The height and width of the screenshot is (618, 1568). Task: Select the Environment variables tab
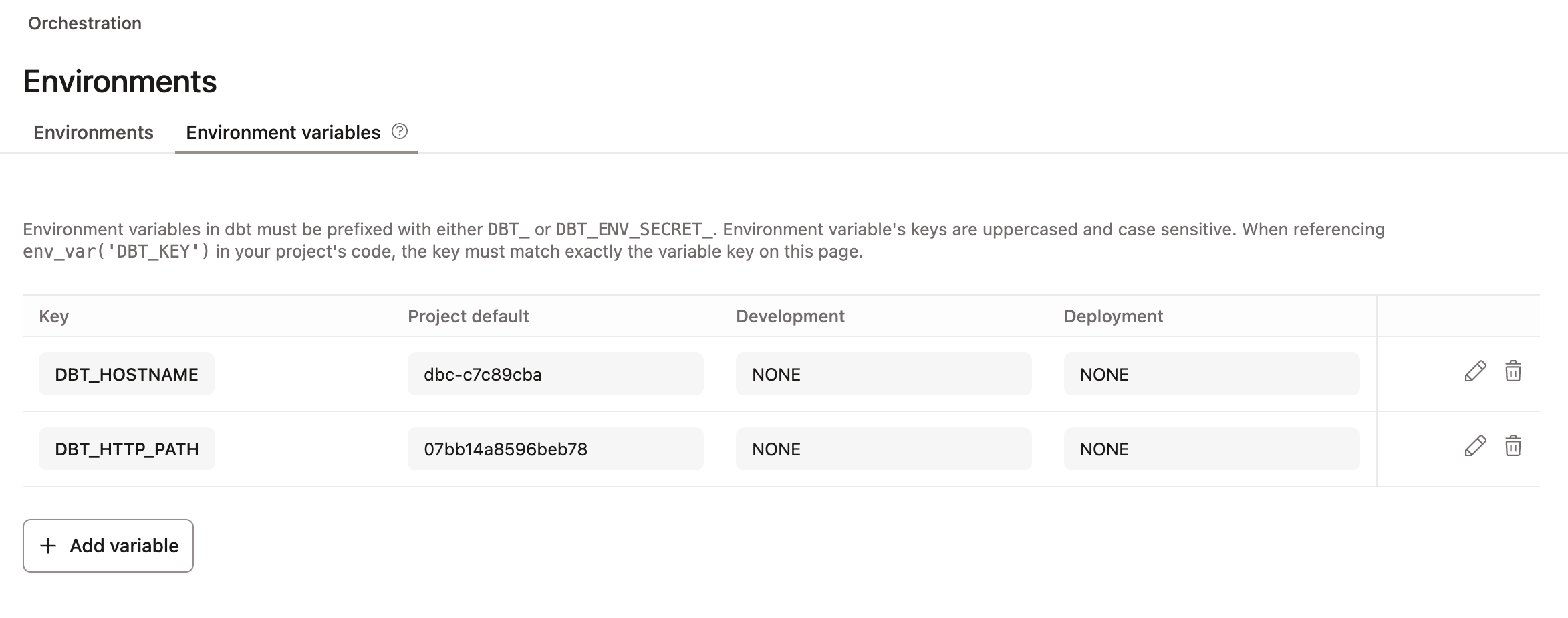tap(283, 132)
